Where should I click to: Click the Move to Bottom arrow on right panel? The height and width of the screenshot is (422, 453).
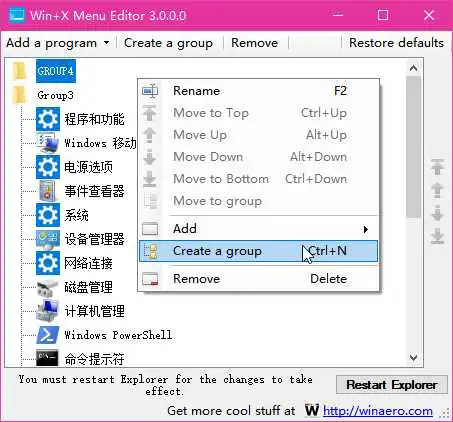[437, 236]
